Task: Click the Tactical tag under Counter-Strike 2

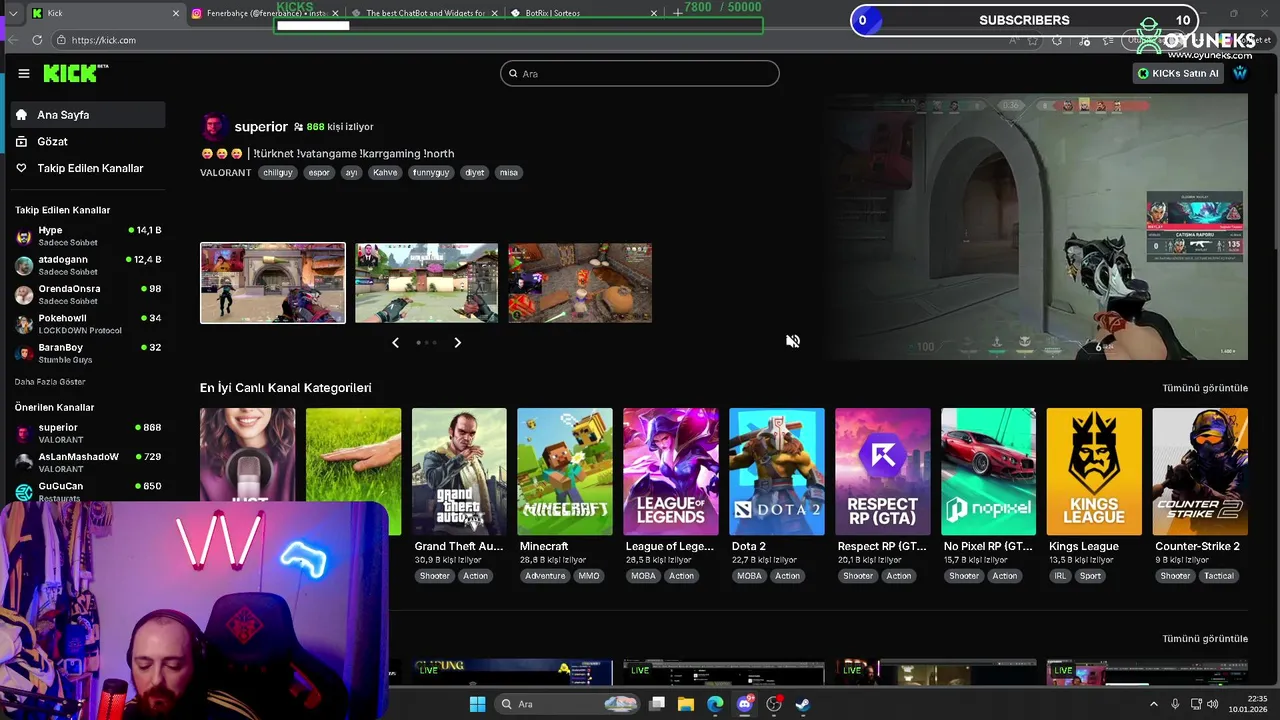Action: pyautogui.click(x=1219, y=576)
